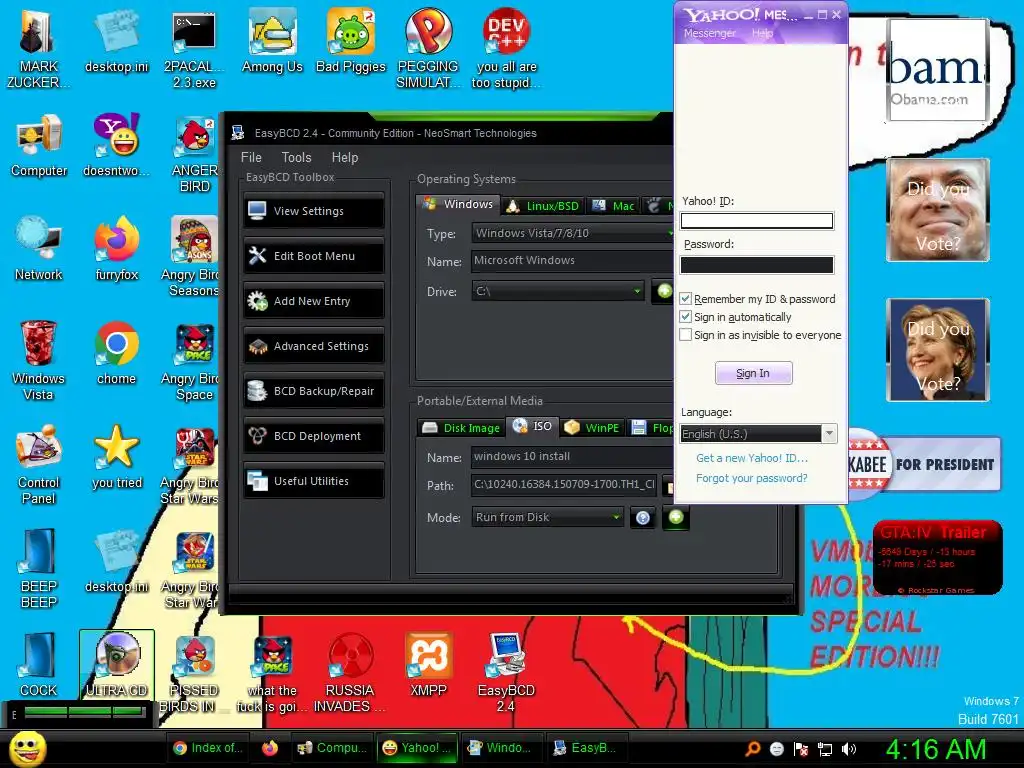Open the chome Chrome desktop icon
This screenshot has height=768, width=1024.
tap(116, 353)
